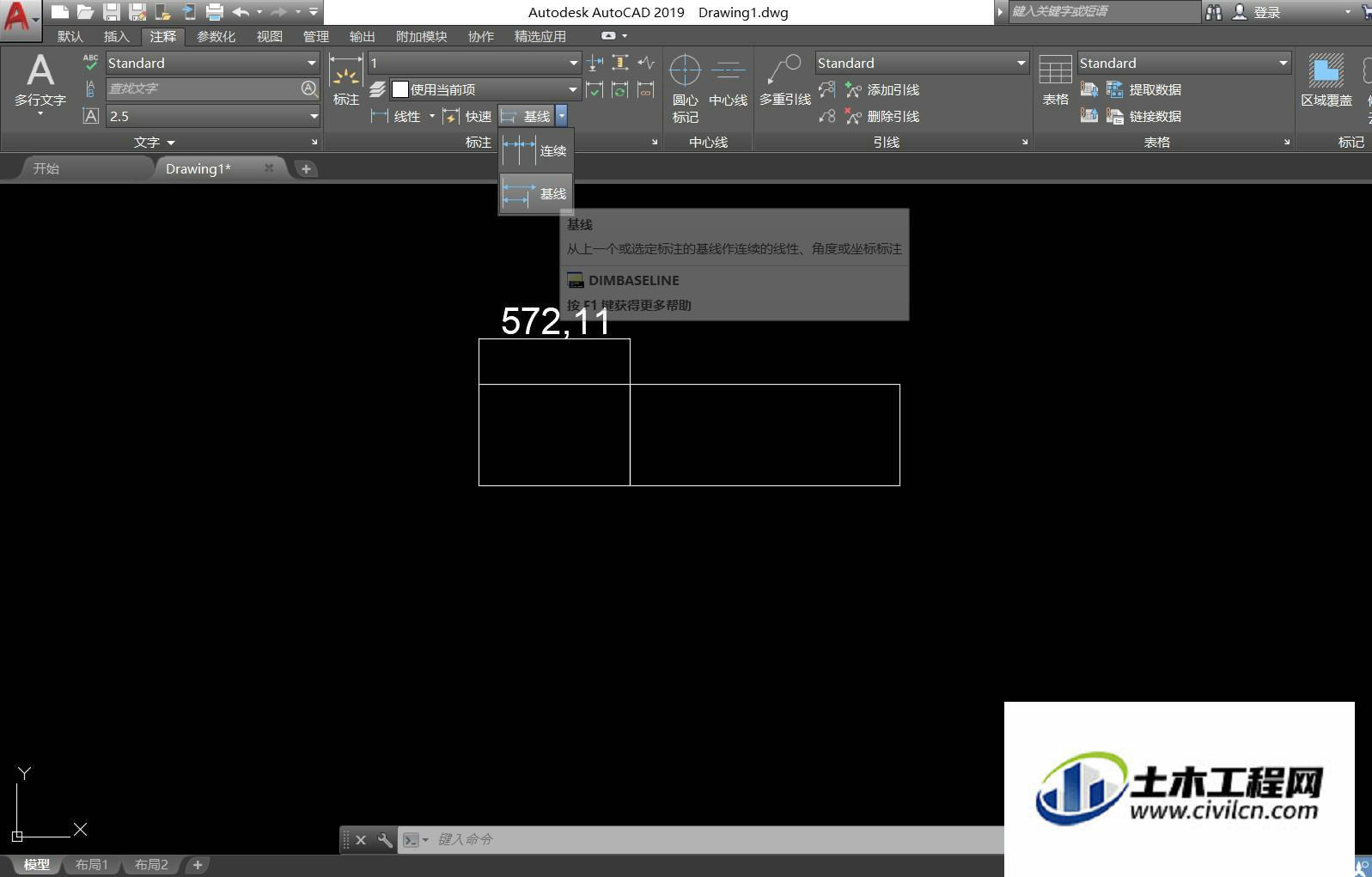Click Remove Leader (删除引线)
Screen dimensions: 1372x877
881,116
